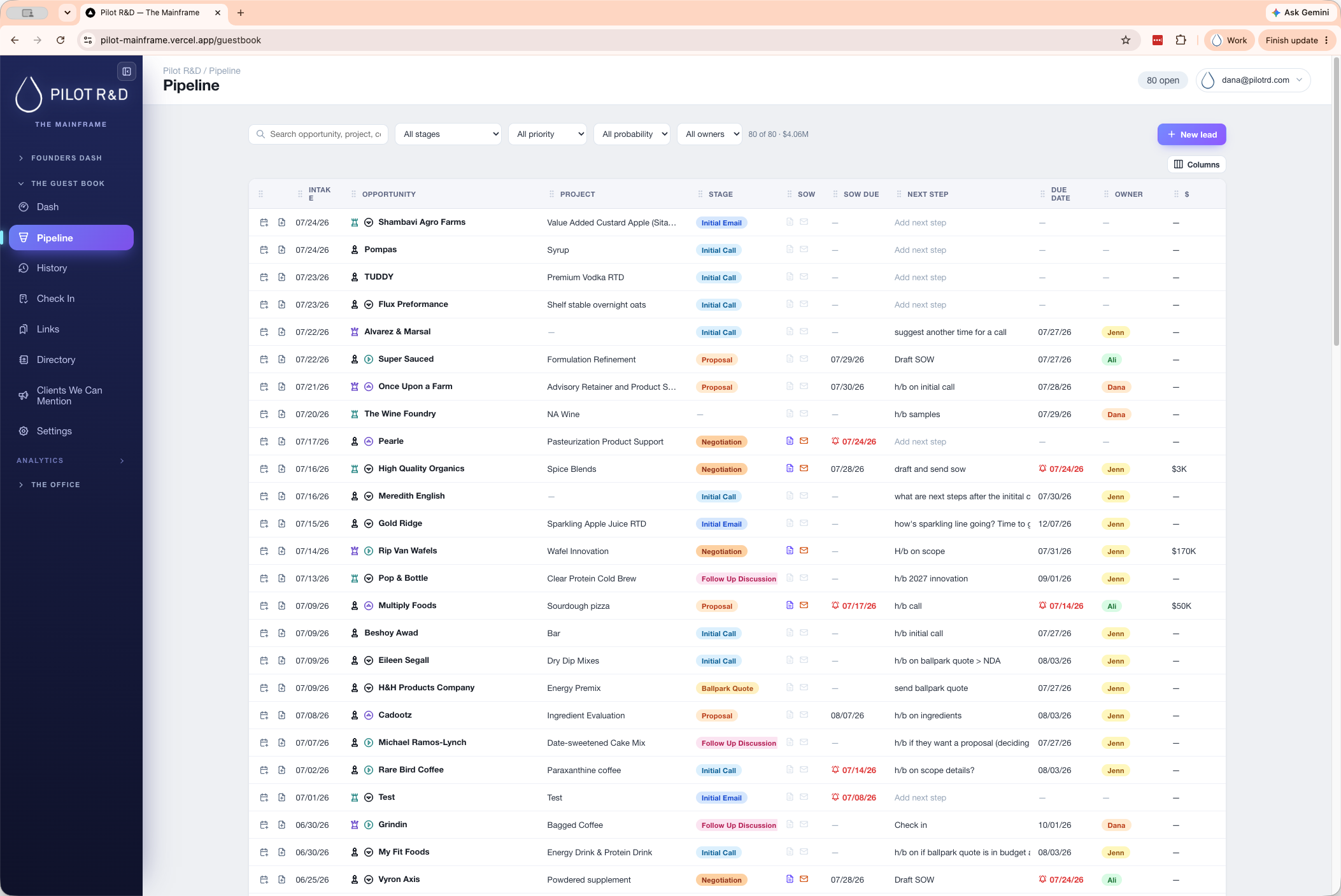The height and width of the screenshot is (896, 1341).
Task: Open the Rip Van Wafels opportunity
Action: (408, 551)
